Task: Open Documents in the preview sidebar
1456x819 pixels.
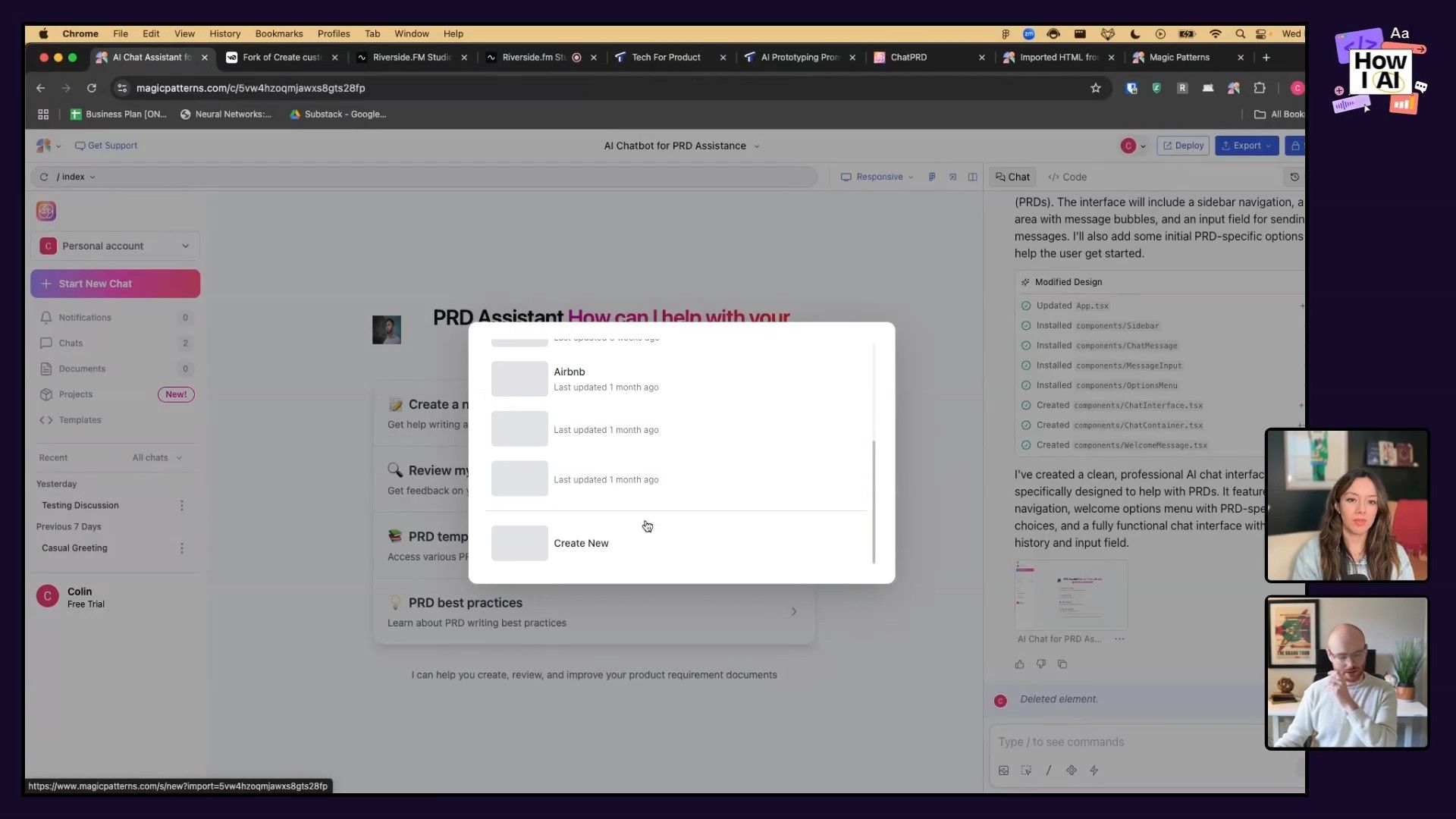Action: [x=114, y=369]
